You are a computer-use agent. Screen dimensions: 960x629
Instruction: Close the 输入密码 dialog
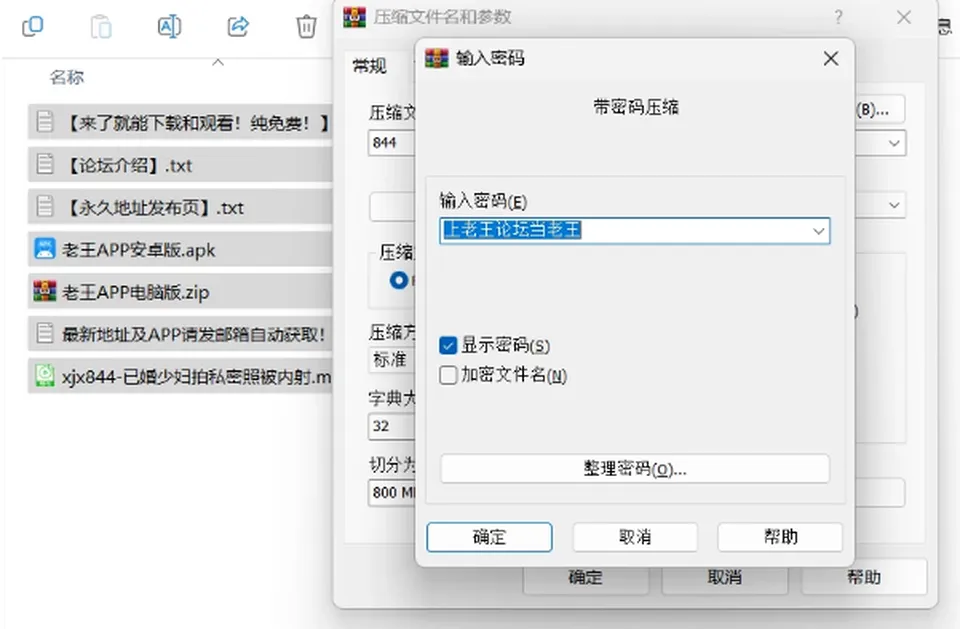tap(831, 59)
